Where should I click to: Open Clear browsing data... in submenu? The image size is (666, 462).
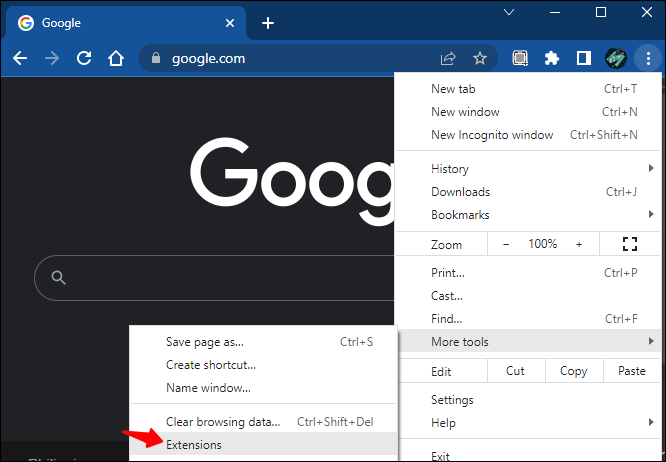[x=263, y=422]
